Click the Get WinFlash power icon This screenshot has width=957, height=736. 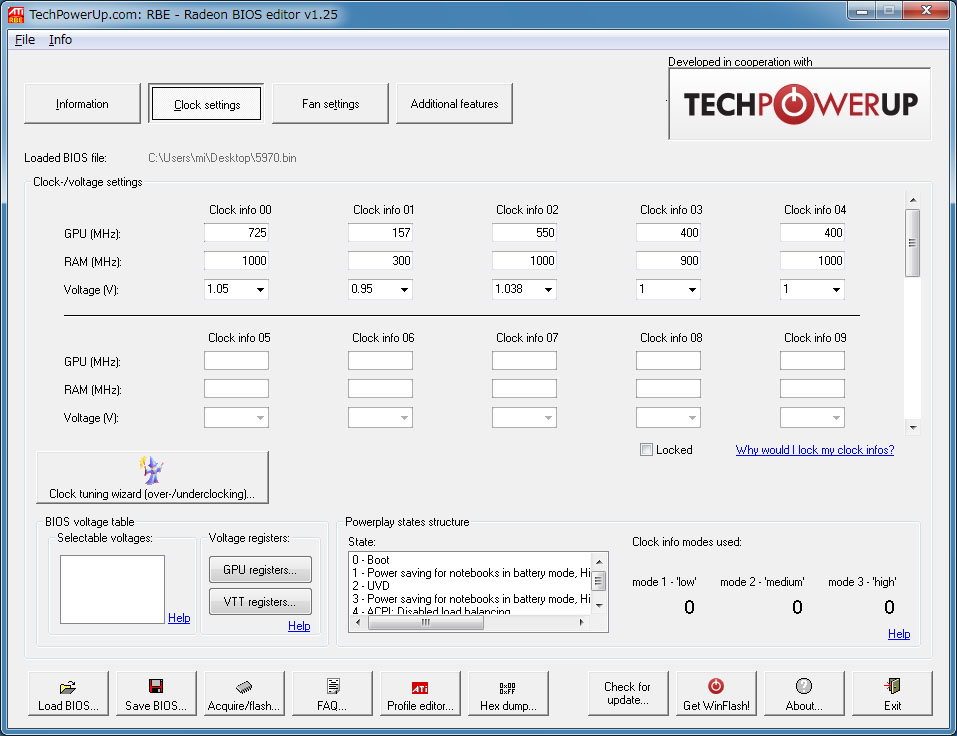716,687
